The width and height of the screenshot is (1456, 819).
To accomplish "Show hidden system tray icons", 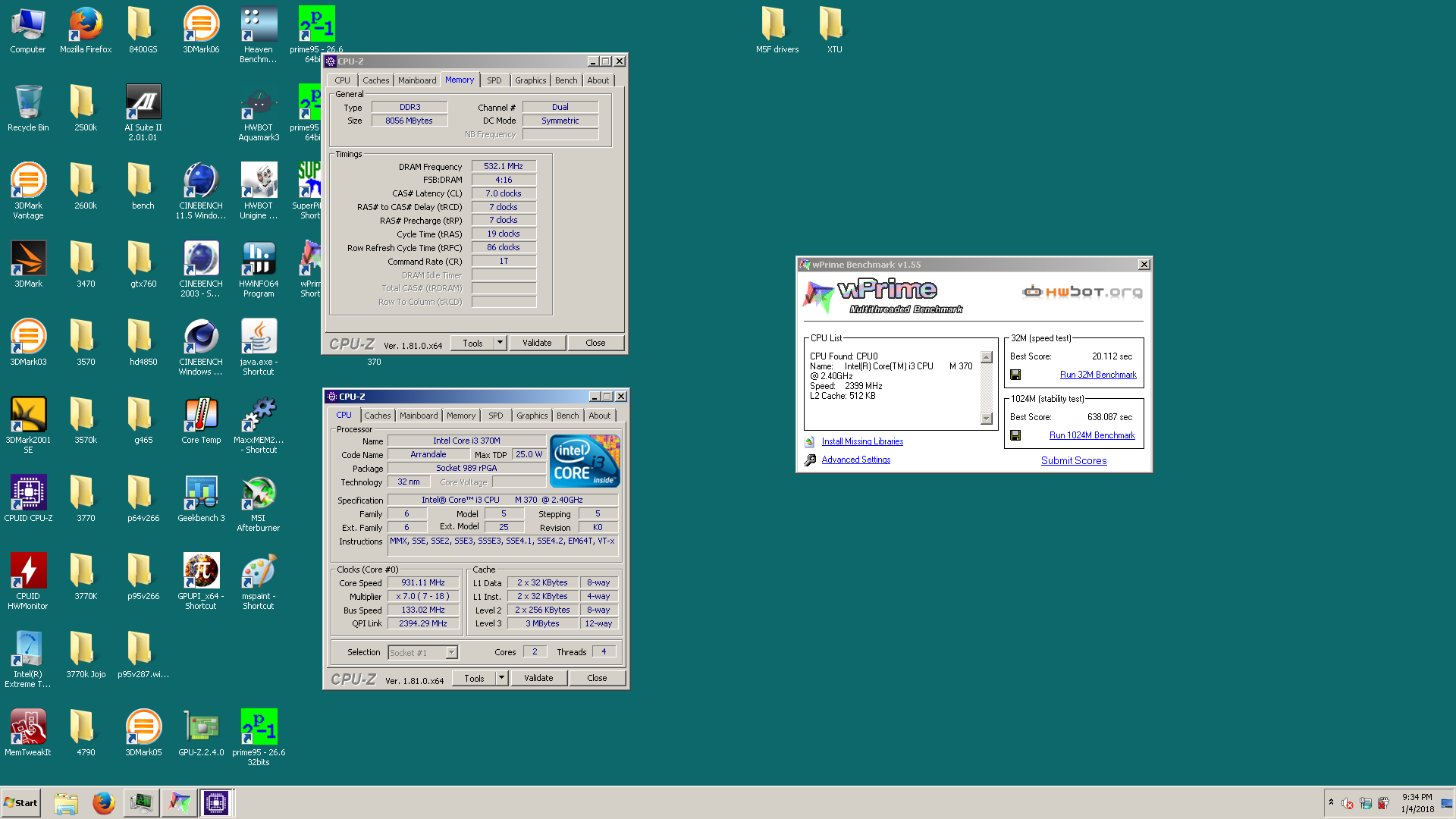I will pyautogui.click(x=1331, y=802).
